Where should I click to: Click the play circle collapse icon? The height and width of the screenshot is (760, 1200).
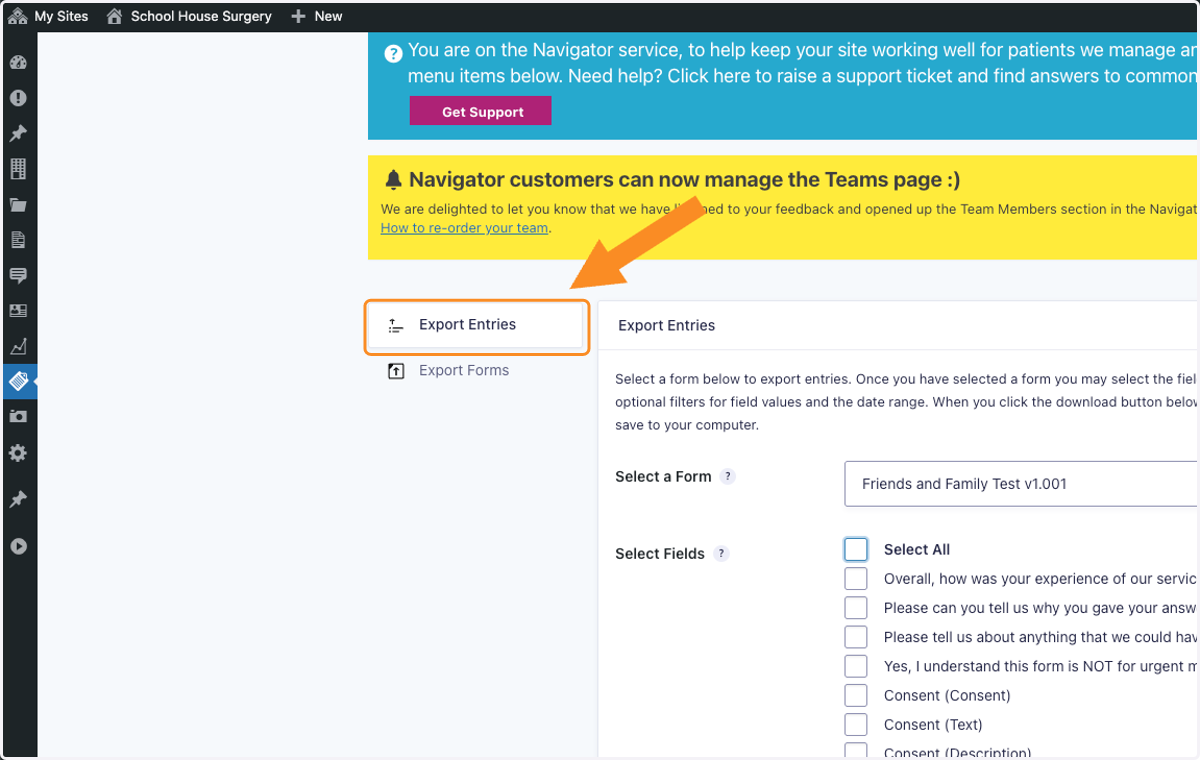18,547
